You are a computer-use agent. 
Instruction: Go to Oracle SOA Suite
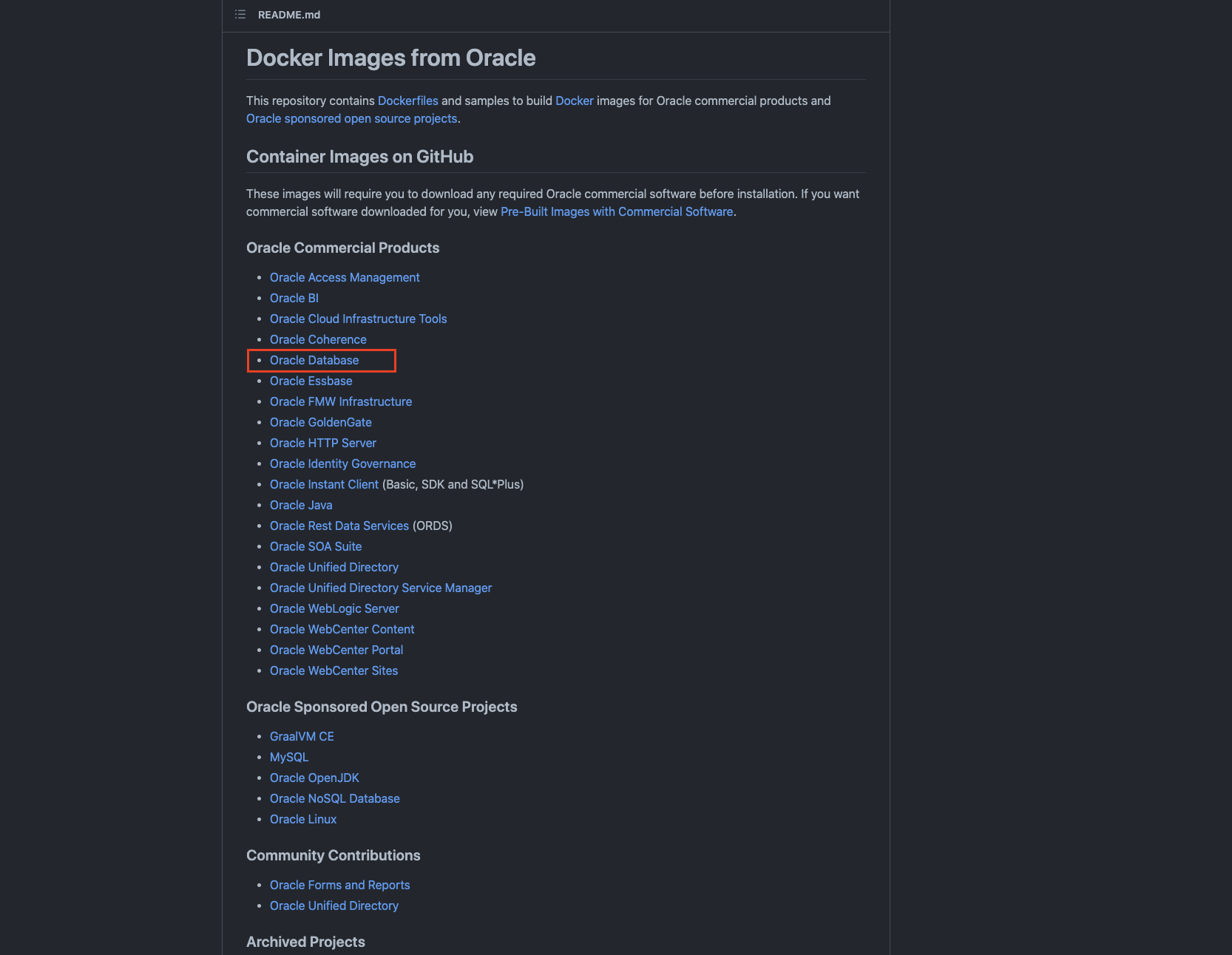click(x=316, y=546)
